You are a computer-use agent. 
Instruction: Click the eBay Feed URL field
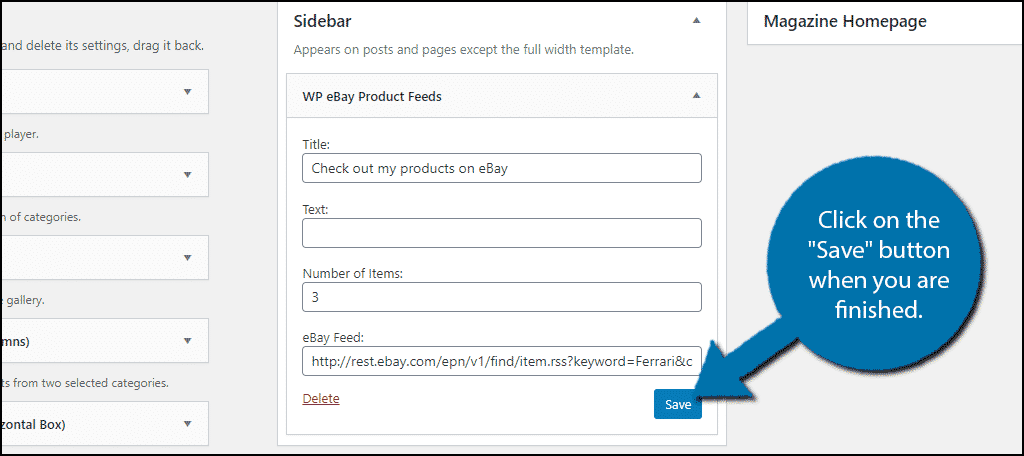coord(502,361)
